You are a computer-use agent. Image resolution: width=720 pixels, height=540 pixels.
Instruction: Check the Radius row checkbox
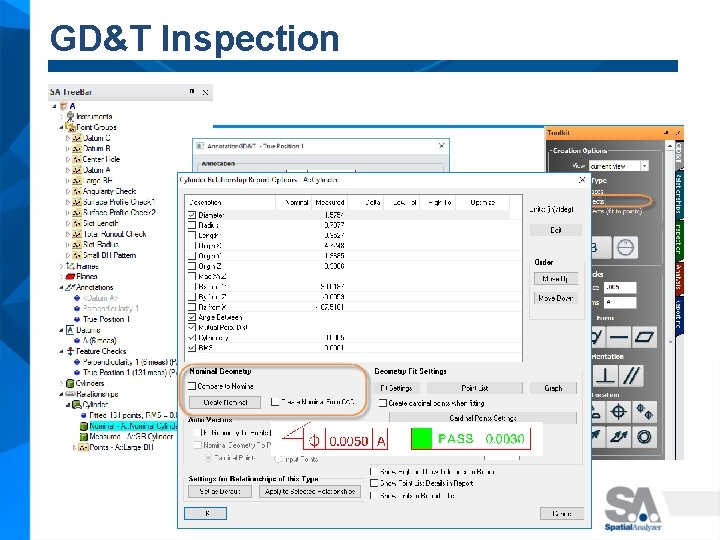[192, 225]
